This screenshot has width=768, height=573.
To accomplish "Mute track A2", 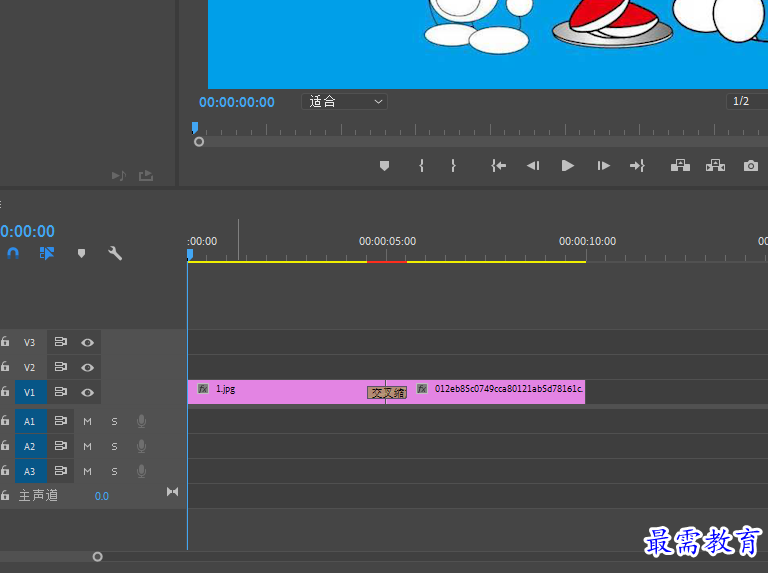I will coord(88,447).
